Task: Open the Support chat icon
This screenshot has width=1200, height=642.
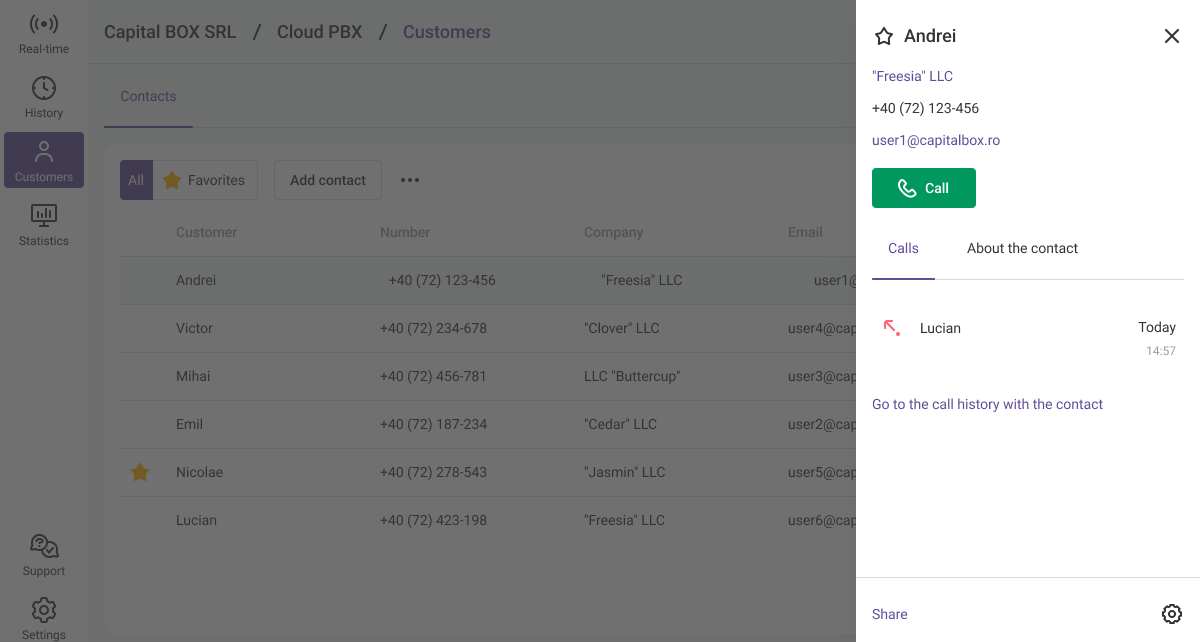Action: pos(44,547)
